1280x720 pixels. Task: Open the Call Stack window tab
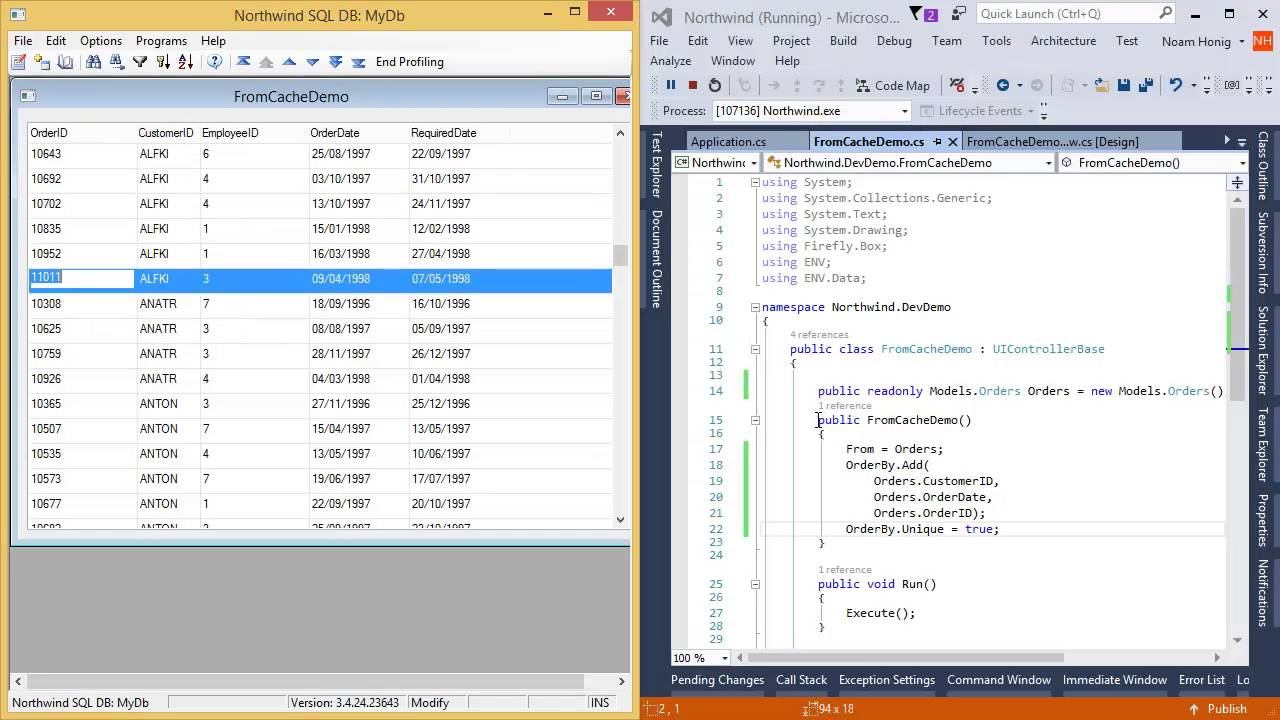tap(801, 680)
